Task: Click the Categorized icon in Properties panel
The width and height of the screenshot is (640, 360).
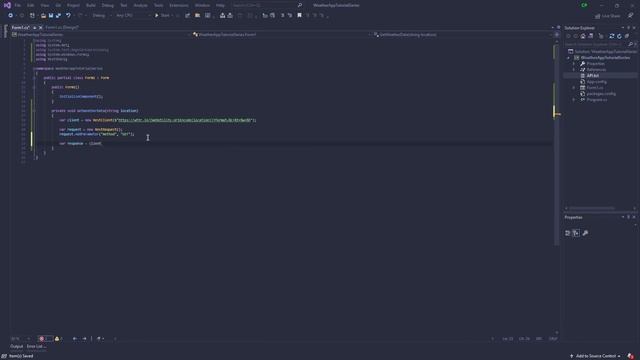Action: pyautogui.click(x=567, y=233)
